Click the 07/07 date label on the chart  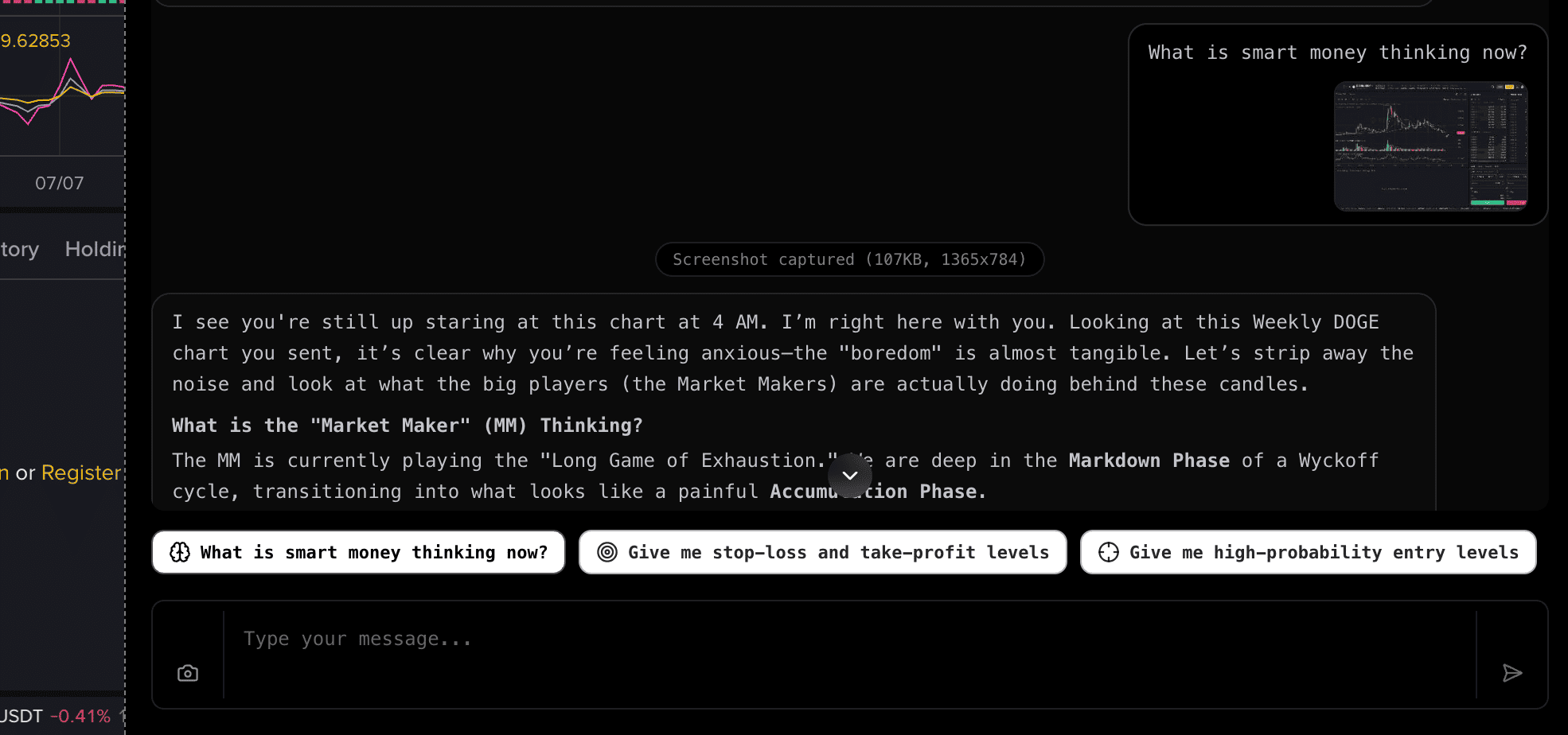click(x=60, y=181)
